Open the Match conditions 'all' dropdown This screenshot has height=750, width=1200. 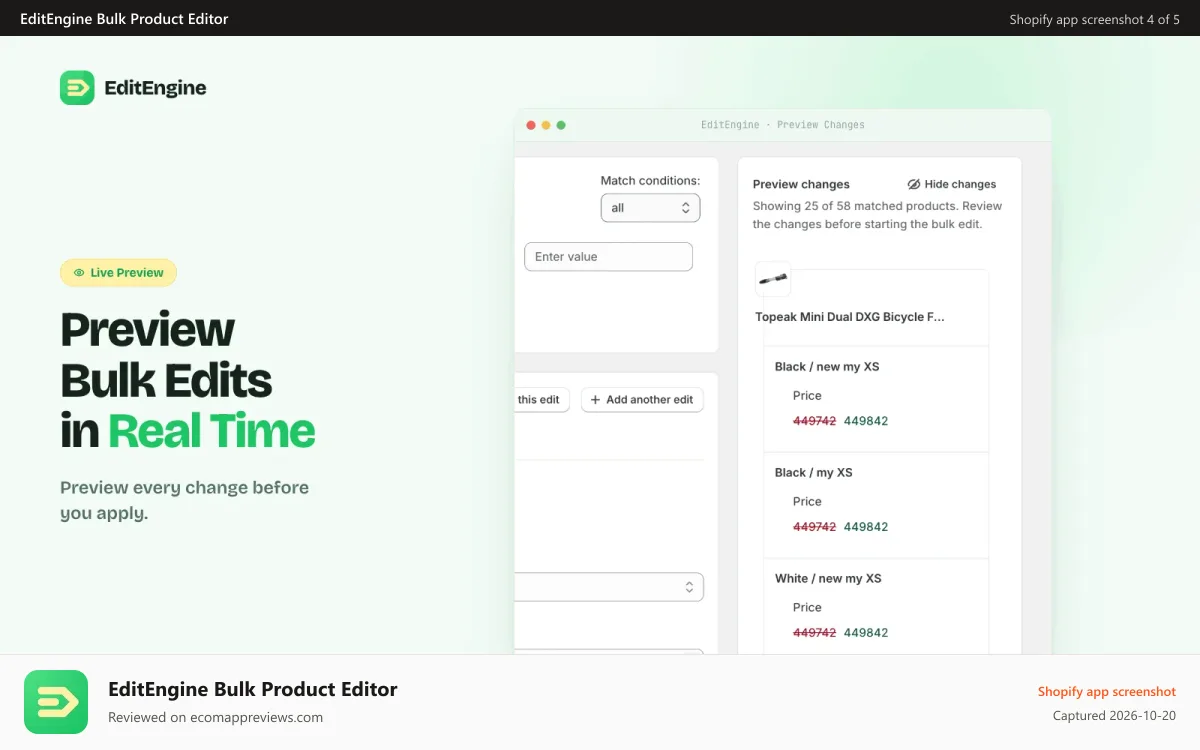click(650, 208)
